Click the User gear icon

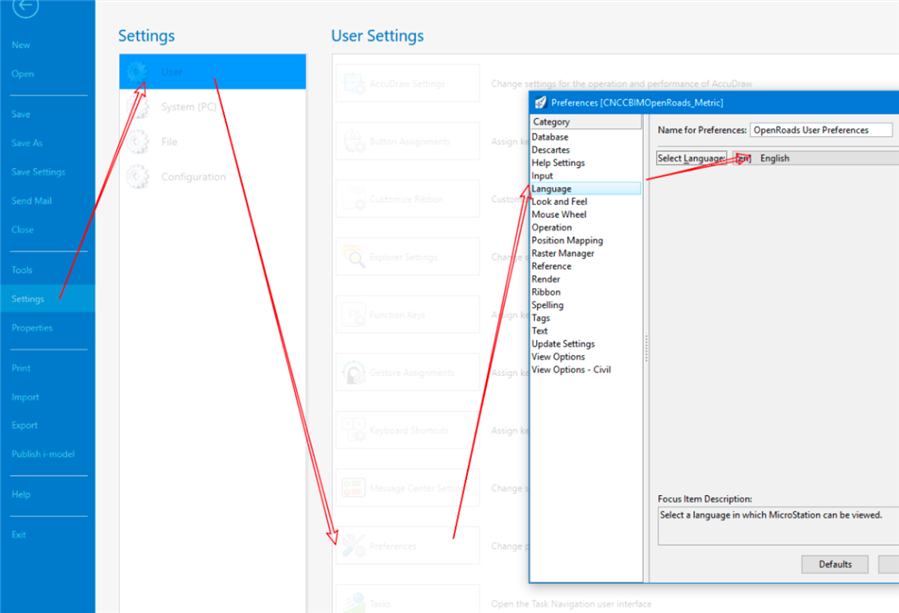click(138, 72)
